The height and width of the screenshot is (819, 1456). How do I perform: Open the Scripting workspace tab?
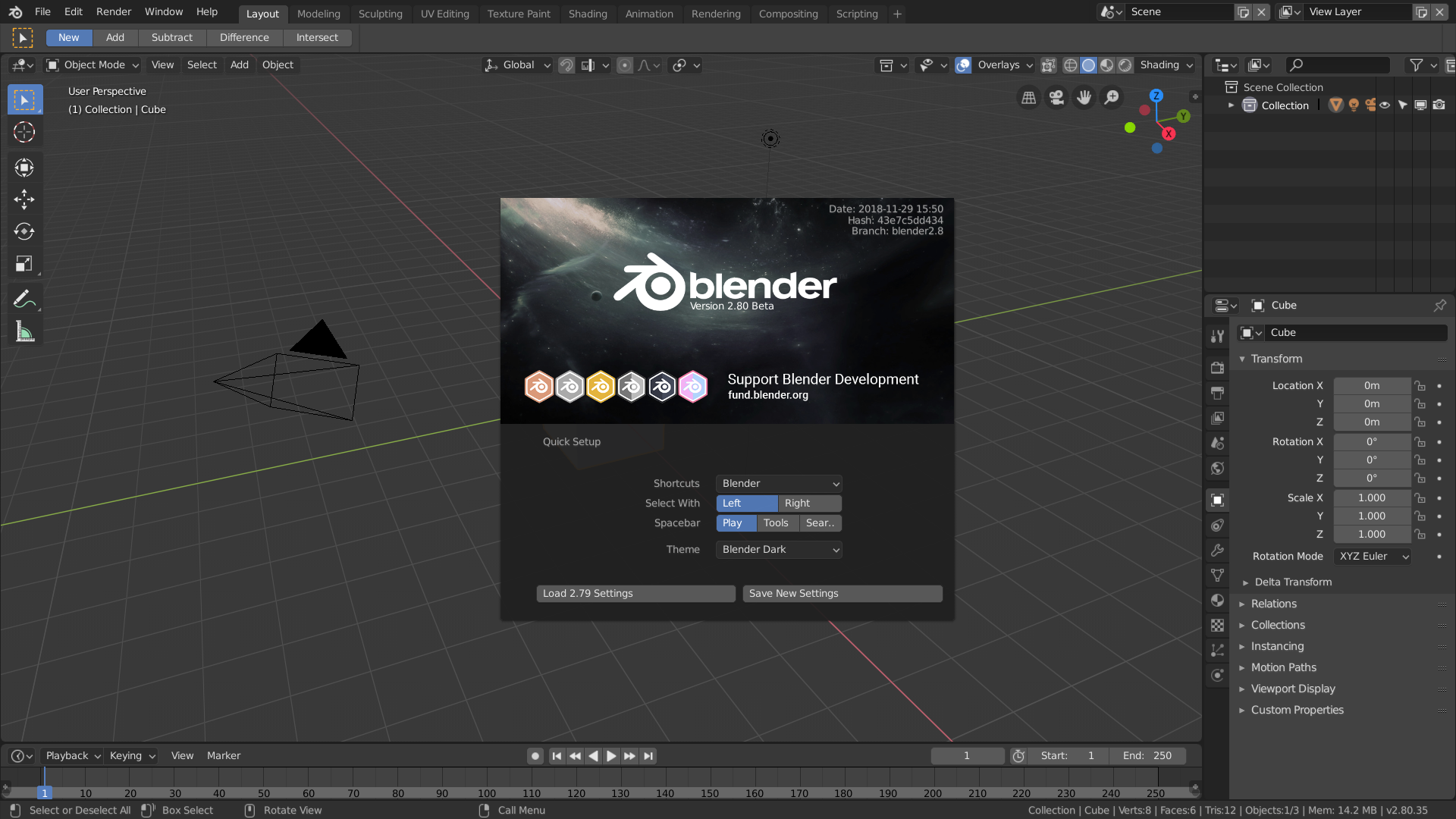[x=857, y=13]
